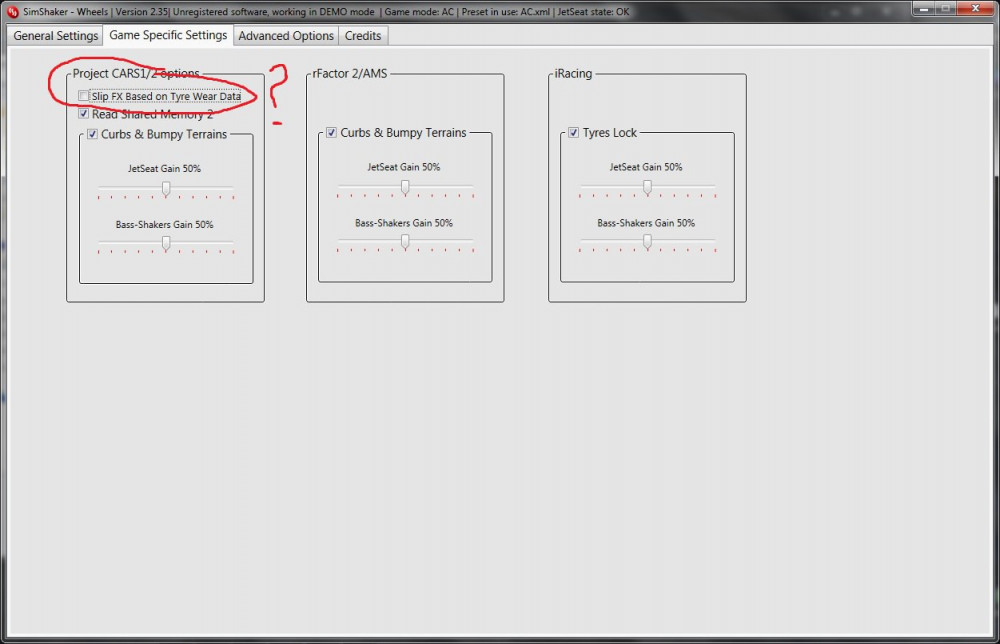Click the SimShaker app icon in title bar

point(13,11)
